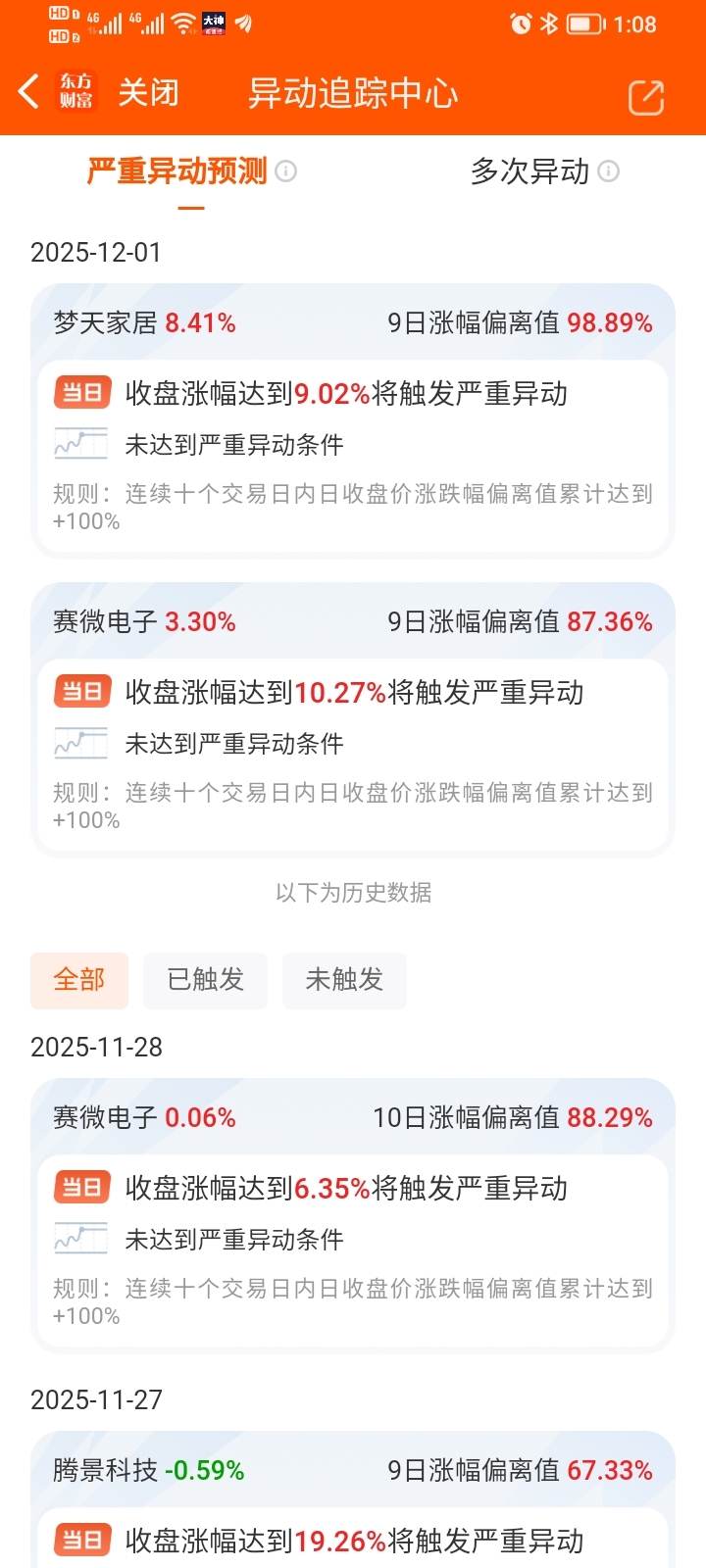Tap the mini chart icon in 2025-12-01 赛微电子 card
The height and width of the screenshot is (1568, 706).
pos(80,743)
